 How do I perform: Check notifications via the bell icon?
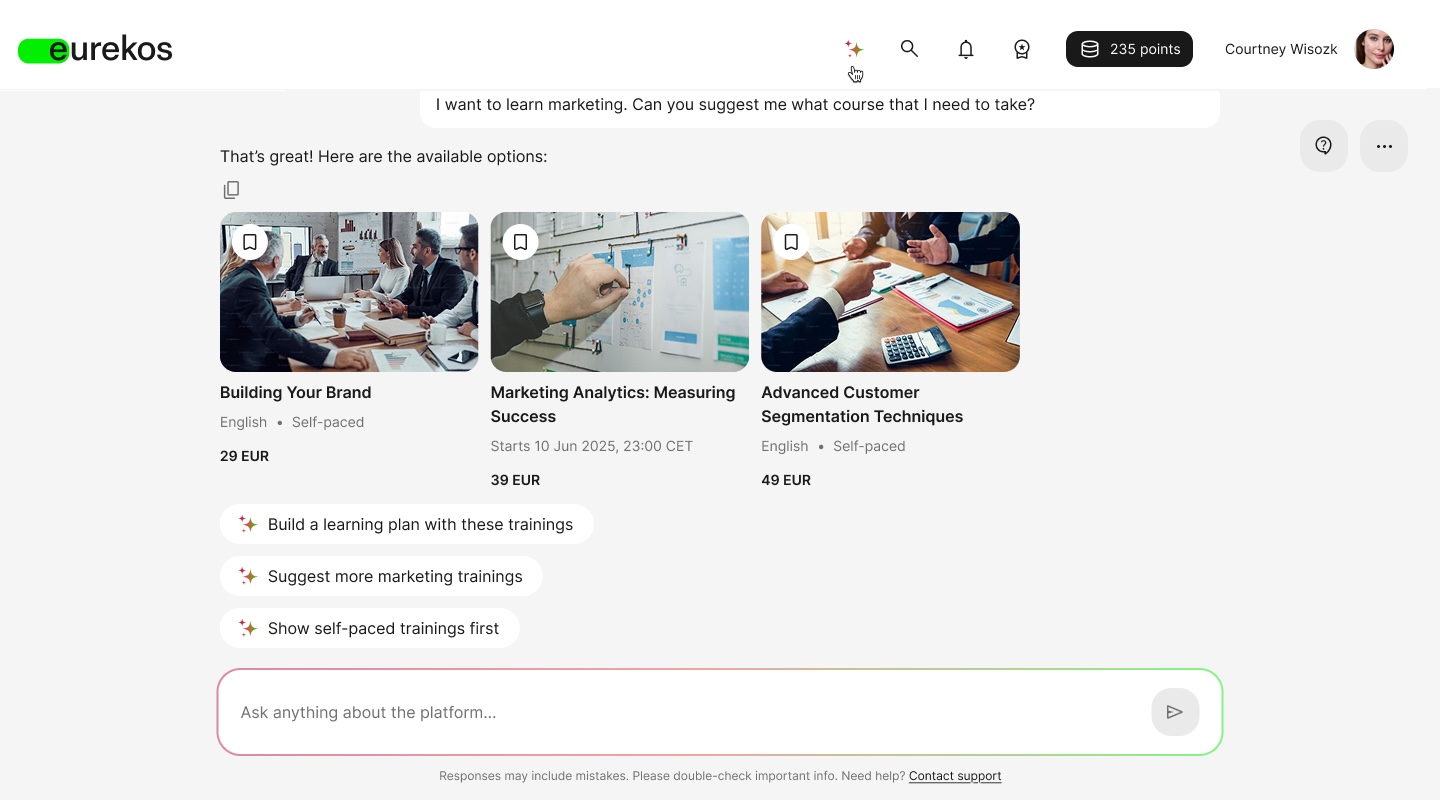965,48
